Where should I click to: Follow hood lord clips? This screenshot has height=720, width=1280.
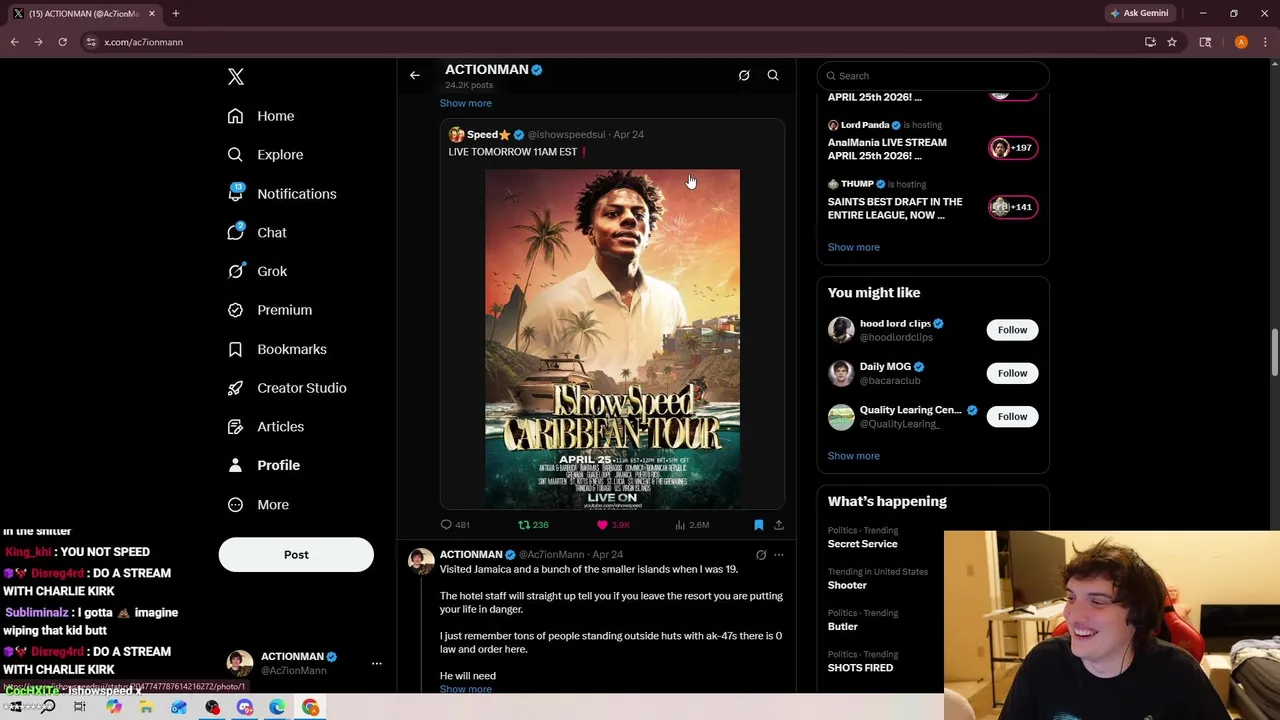coord(1012,330)
